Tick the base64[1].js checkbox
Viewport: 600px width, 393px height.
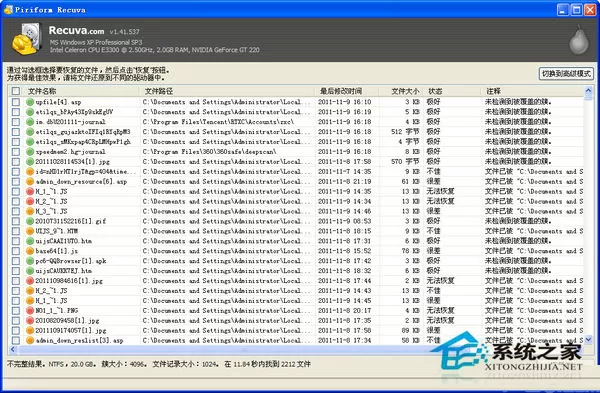click(x=16, y=251)
